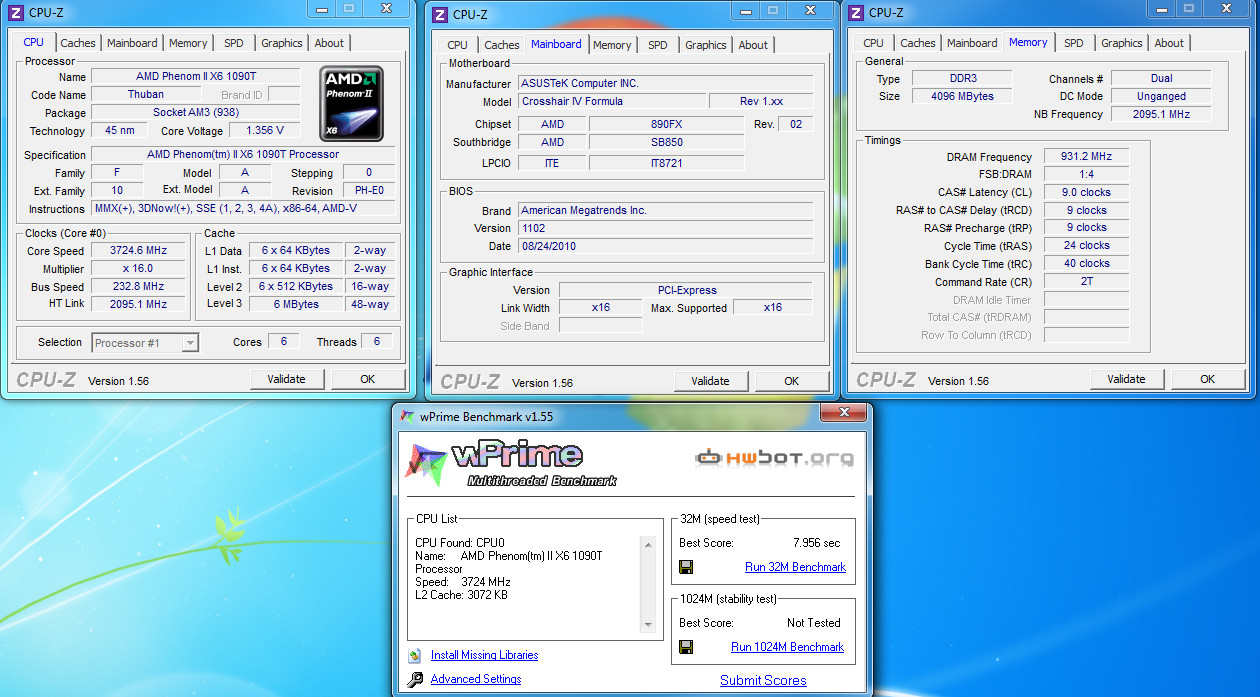Click the Command Rate value 2T
The image size is (1260, 697).
pos(1086,282)
